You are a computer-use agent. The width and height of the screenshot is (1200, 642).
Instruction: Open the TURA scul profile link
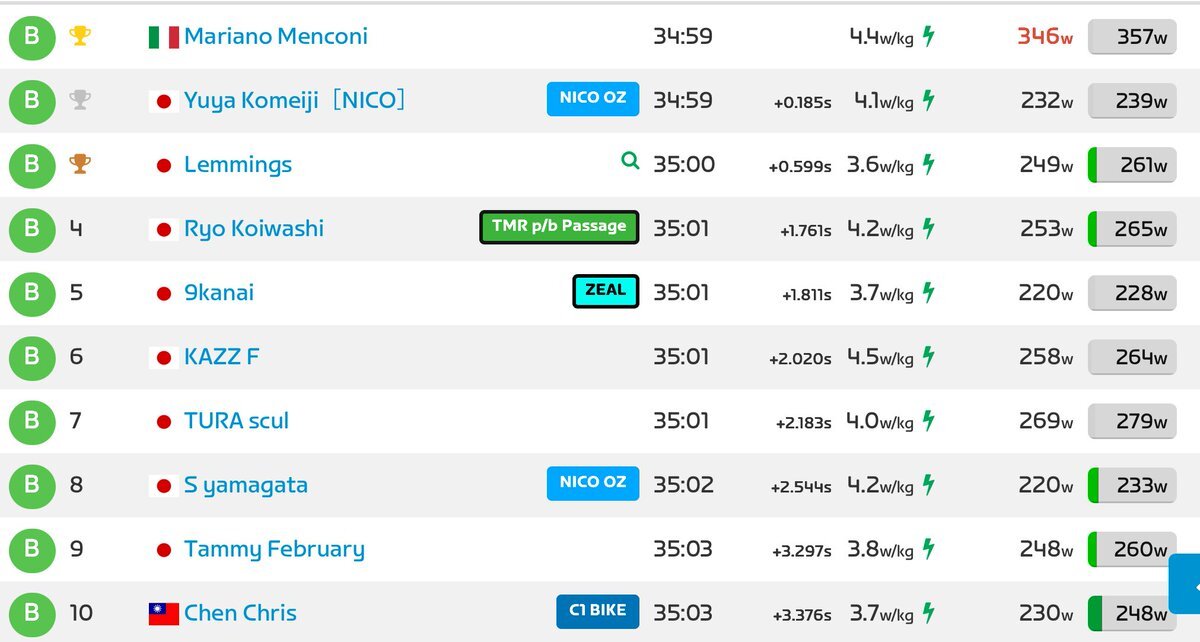click(x=236, y=421)
